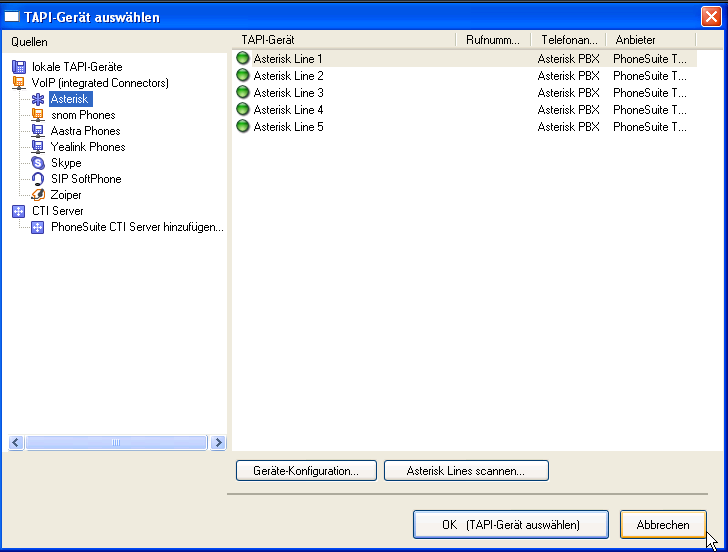Open Geräte-Konfiguration dialog
Image resolution: width=728 pixels, height=552 pixels.
[x=305, y=470]
